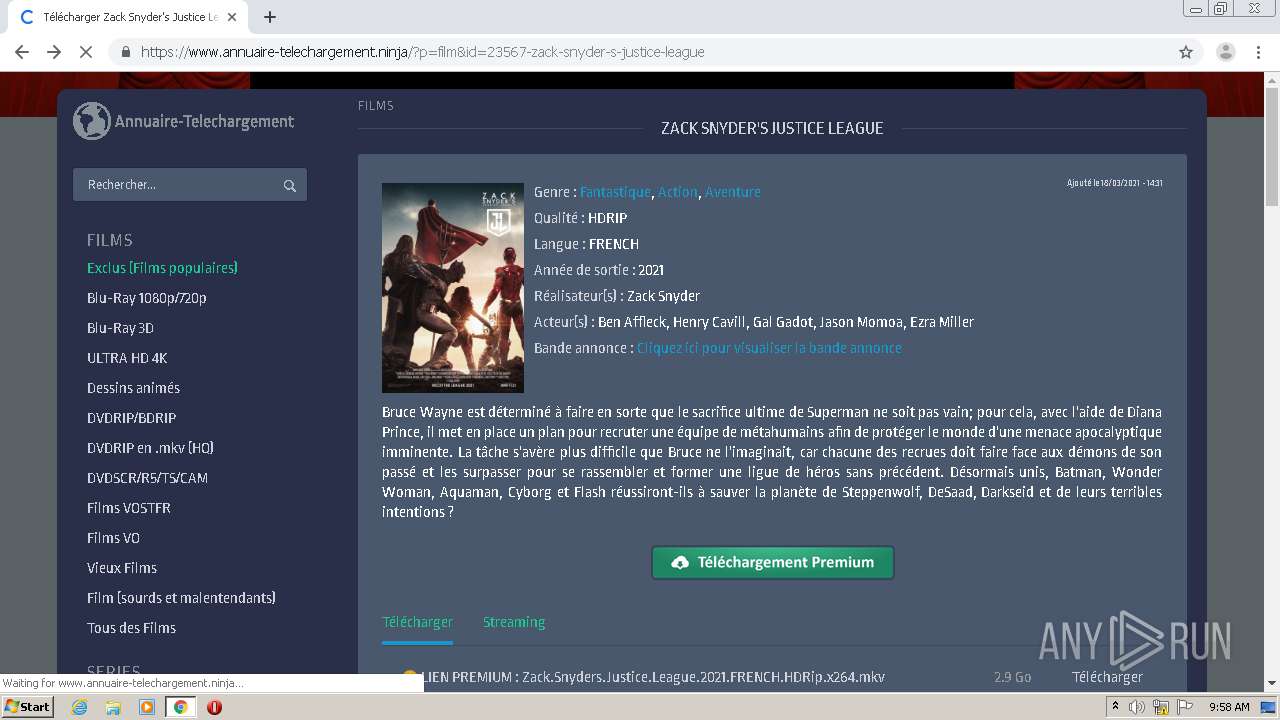Viewport: 1280px width, 720px height.
Task: Open Films VO category
Action: (113, 538)
